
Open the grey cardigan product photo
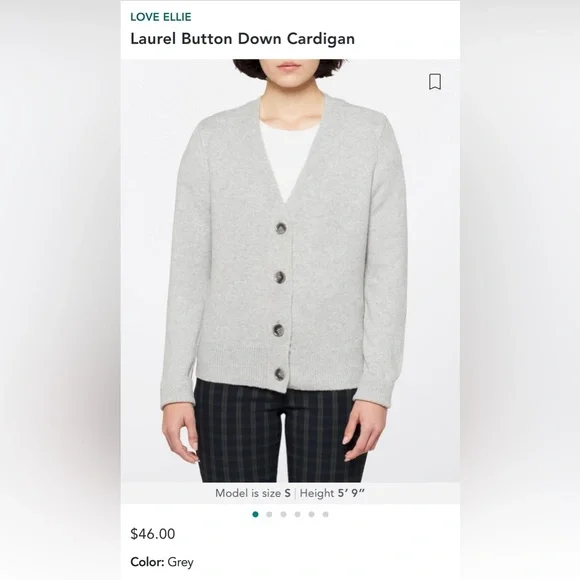pos(290,271)
